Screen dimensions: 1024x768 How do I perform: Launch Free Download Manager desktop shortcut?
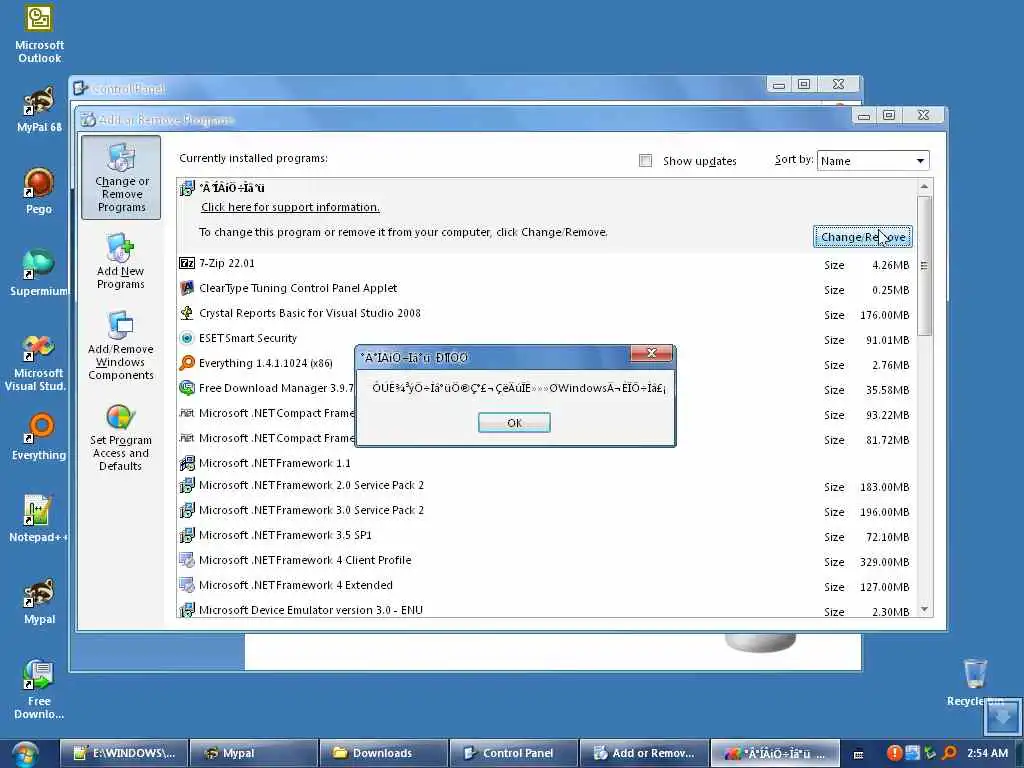[39, 688]
